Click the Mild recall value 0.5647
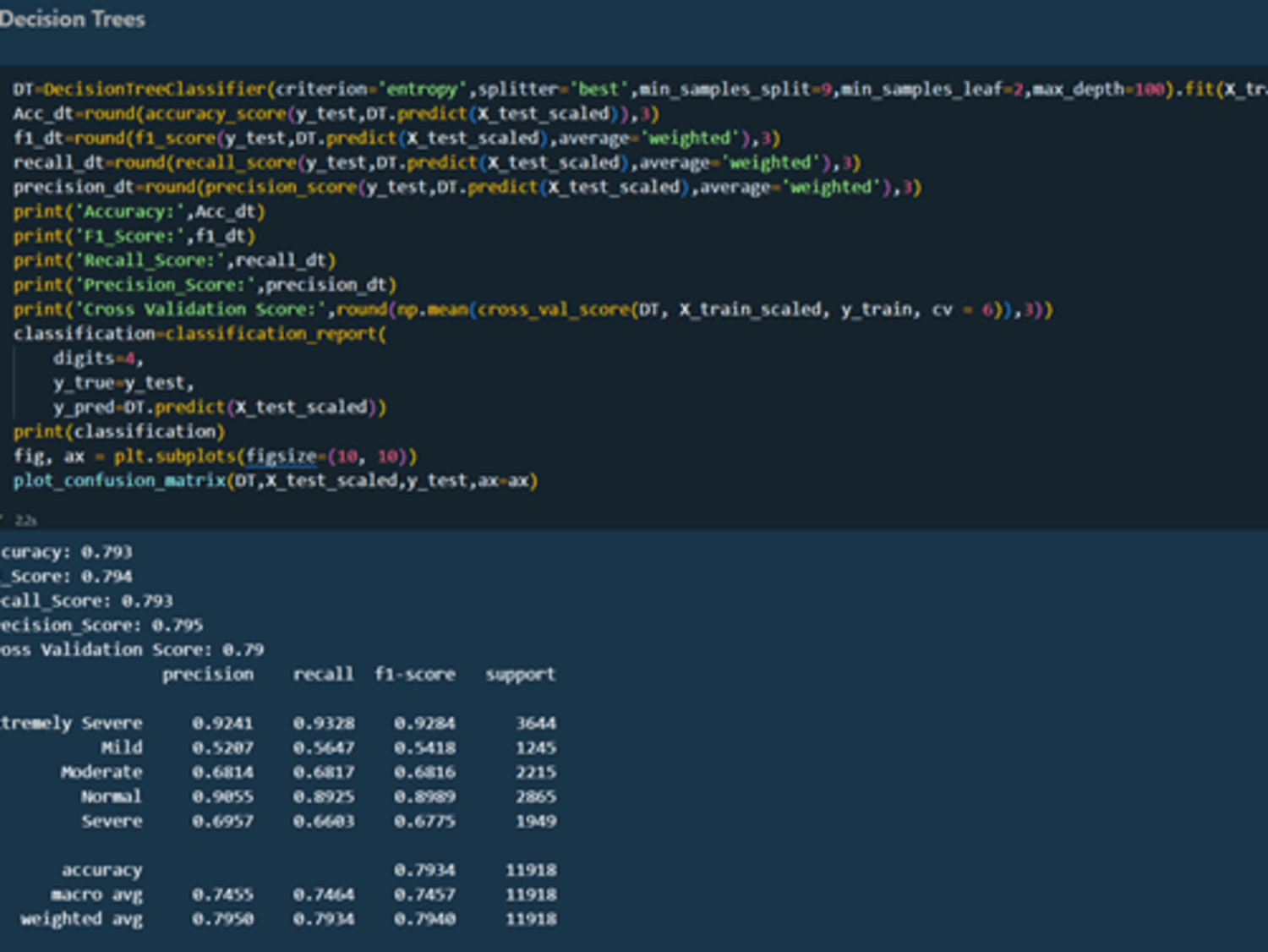The image size is (1268, 952). (x=324, y=748)
